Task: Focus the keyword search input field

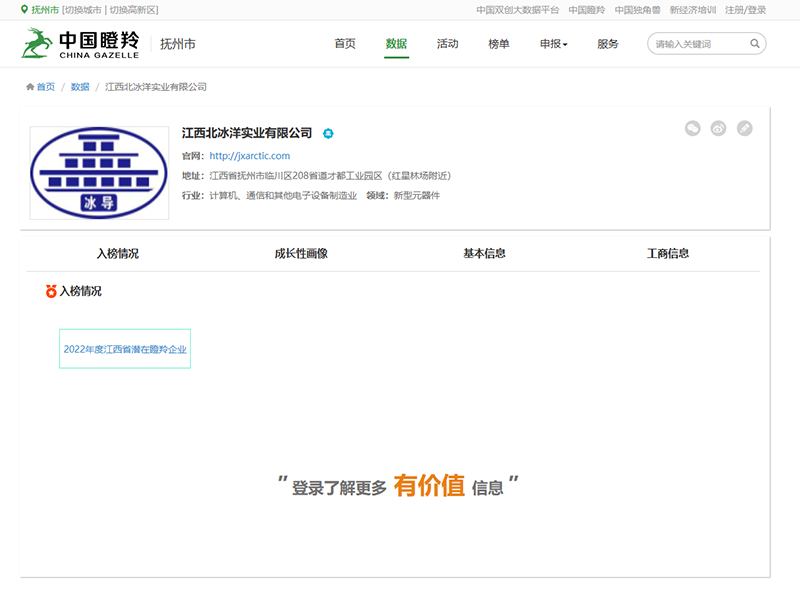Action: pos(698,44)
